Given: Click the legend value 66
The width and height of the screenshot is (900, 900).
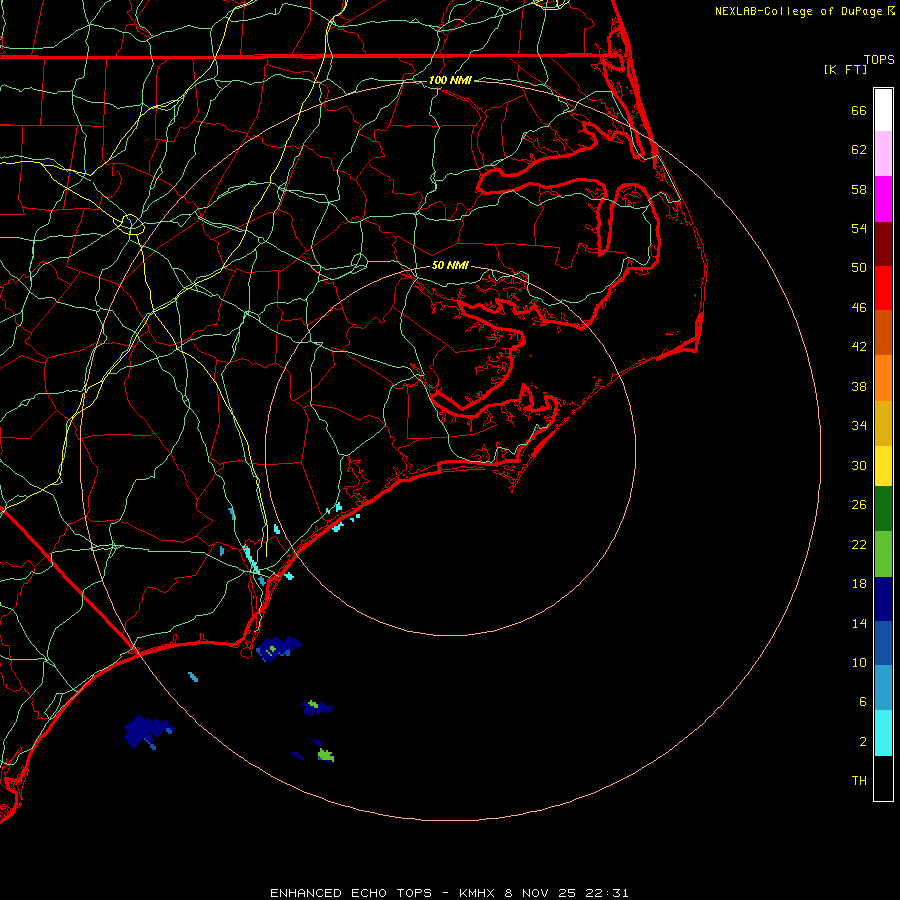Looking at the screenshot, I should (859, 110).
